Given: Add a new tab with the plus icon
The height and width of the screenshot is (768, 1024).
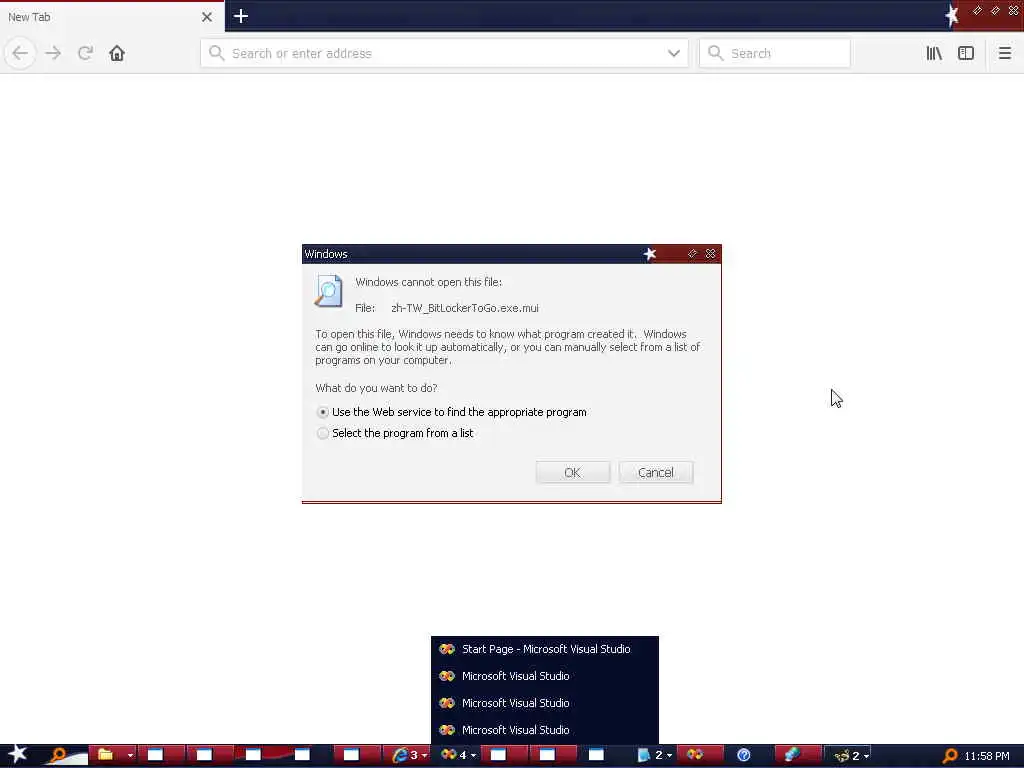Looking at the screenshot, I should pyautogui.click(x=240, y=16).
